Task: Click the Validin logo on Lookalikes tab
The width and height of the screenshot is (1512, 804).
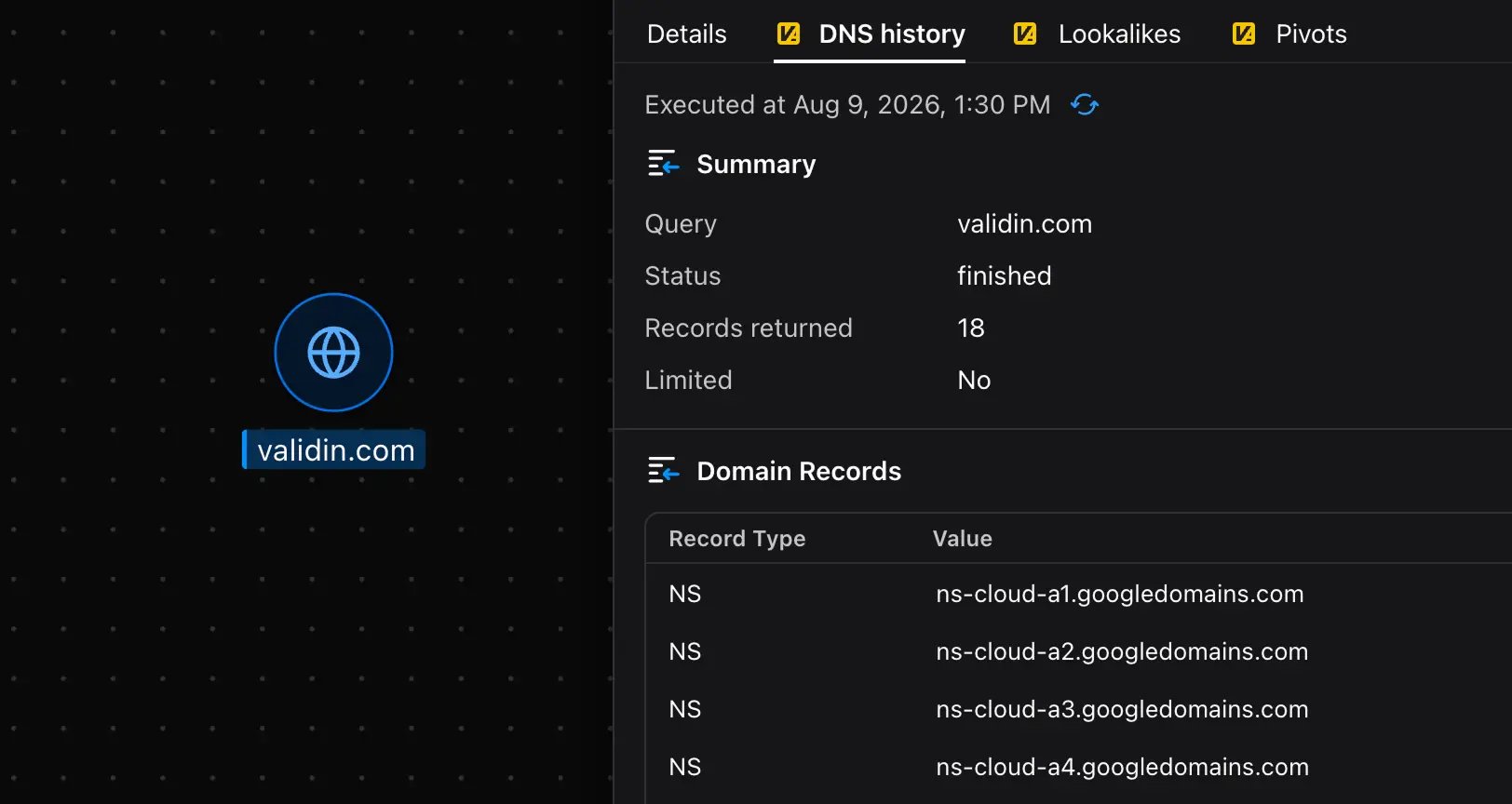Action: click(x=1025, y=34)
